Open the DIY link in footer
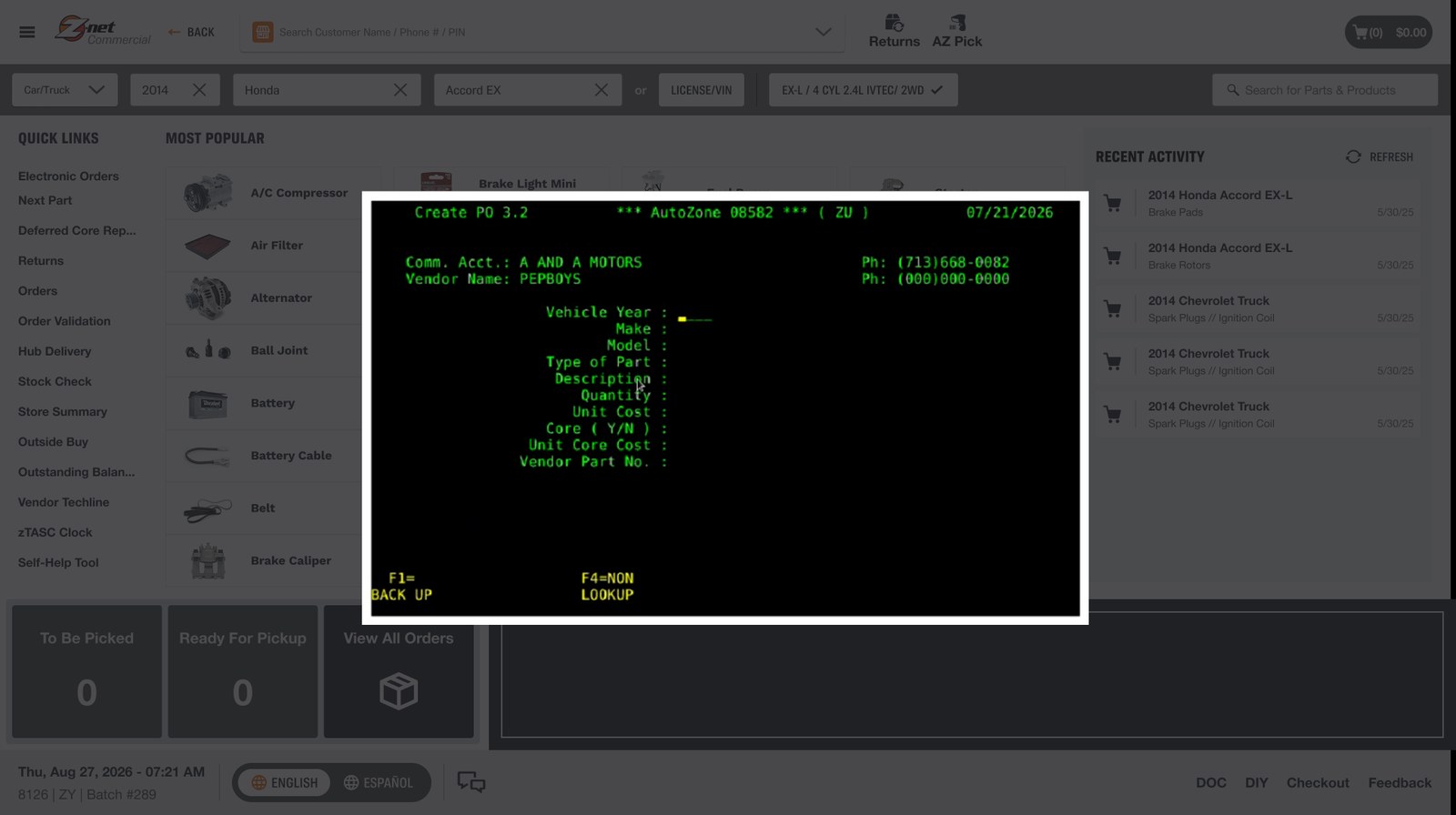 1256,782
